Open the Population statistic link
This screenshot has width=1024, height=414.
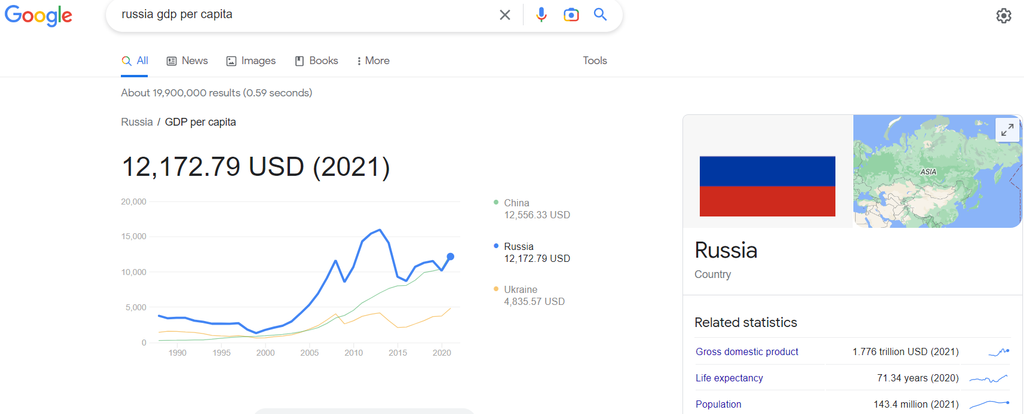click(719, 404)
